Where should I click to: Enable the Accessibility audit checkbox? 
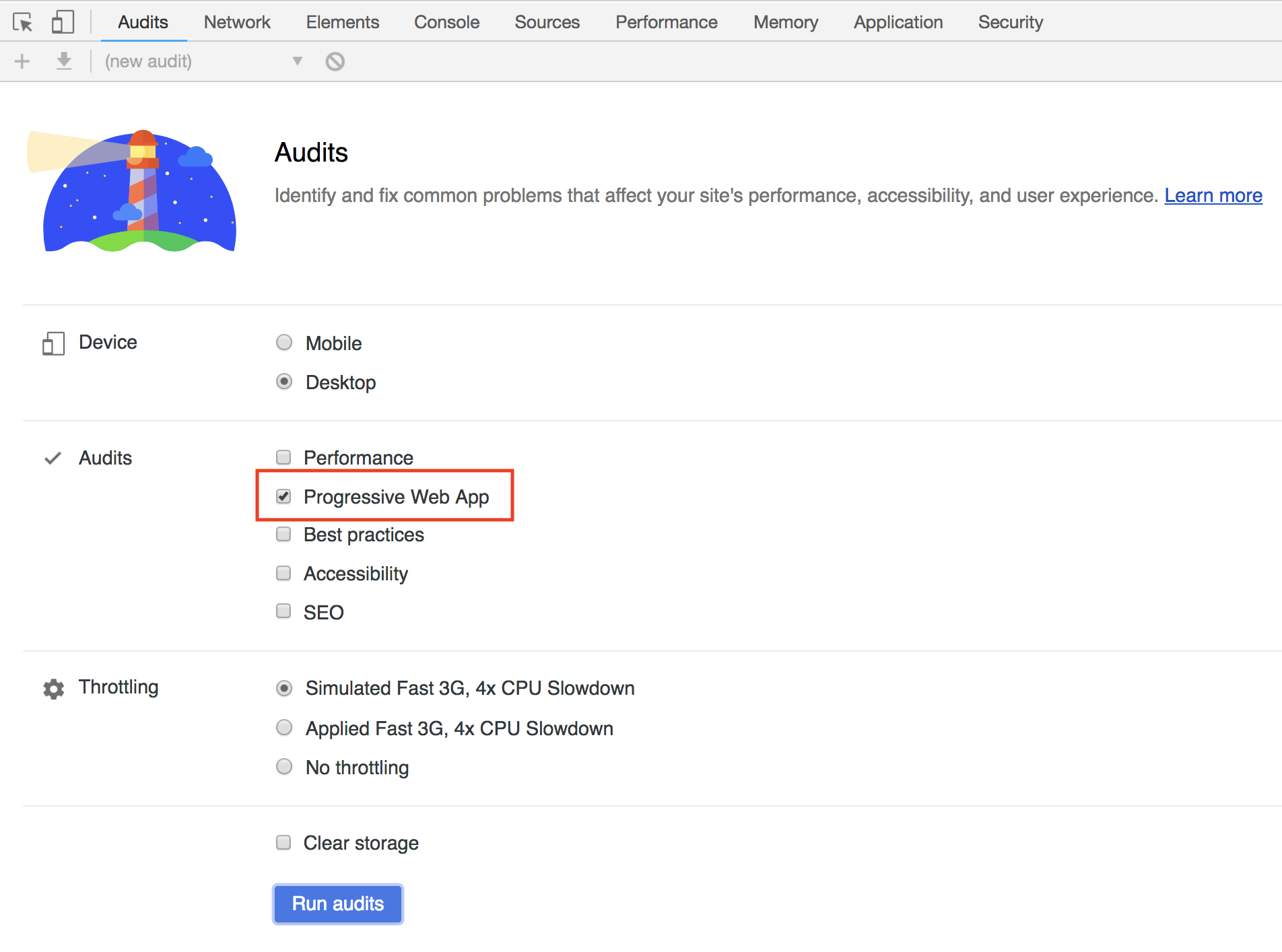point(283,572)
